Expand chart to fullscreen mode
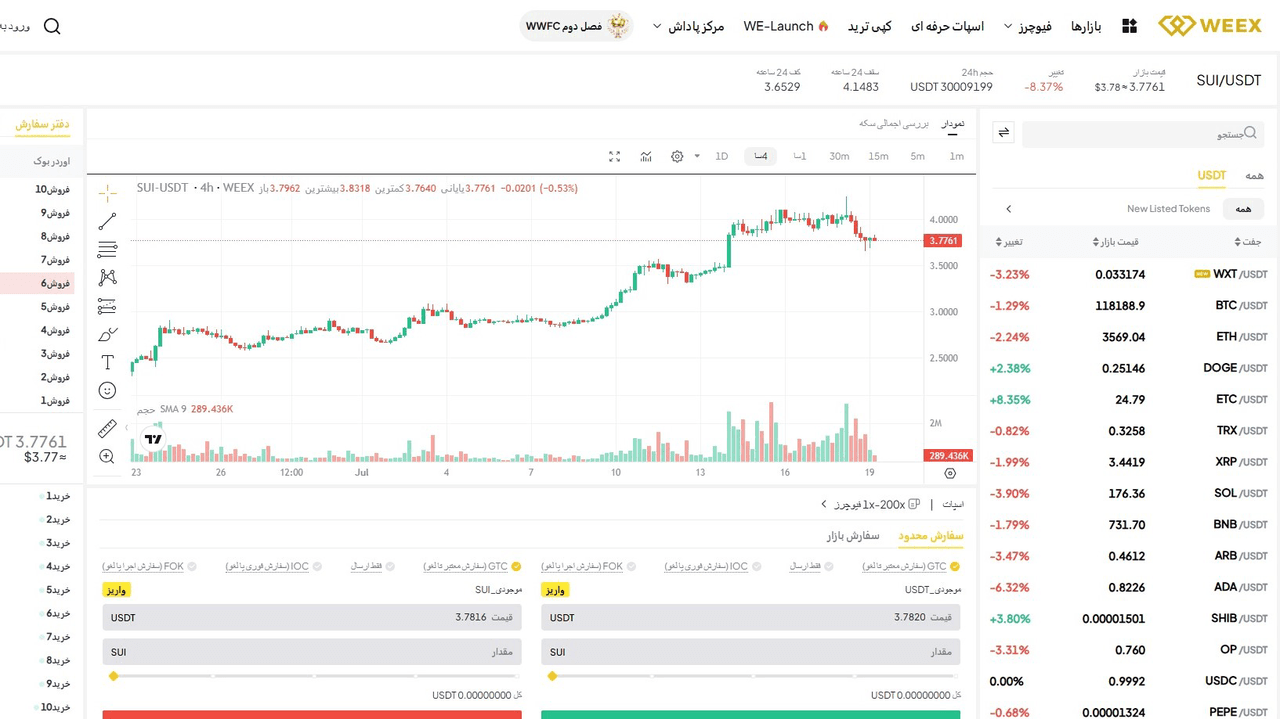The width and height of the screenshot is (1280, 719). pyautogui.click(x=614, y=157)
